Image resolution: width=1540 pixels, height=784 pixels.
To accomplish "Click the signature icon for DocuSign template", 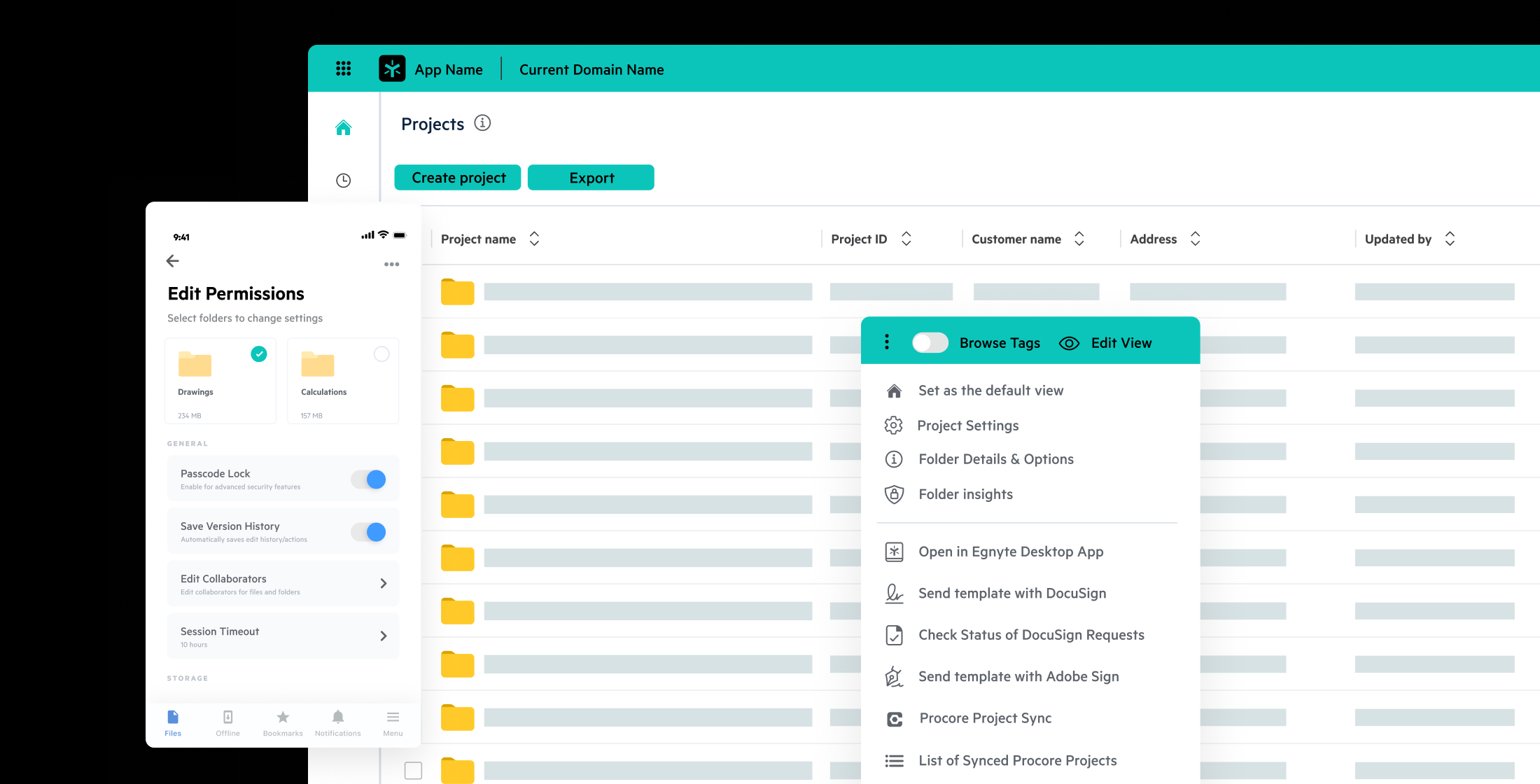I will pos(894,594).
